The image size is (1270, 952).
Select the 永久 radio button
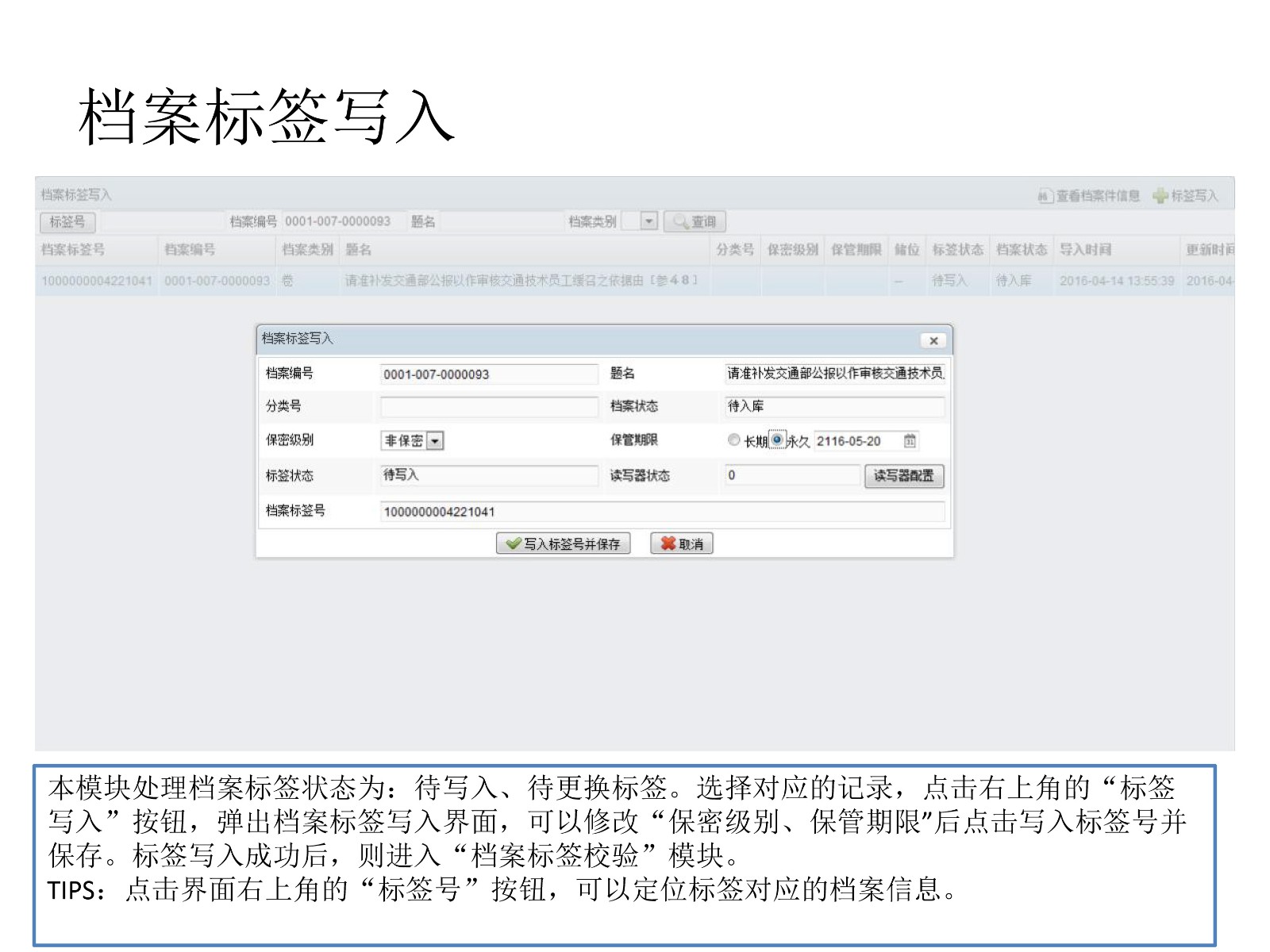[777, 440]
